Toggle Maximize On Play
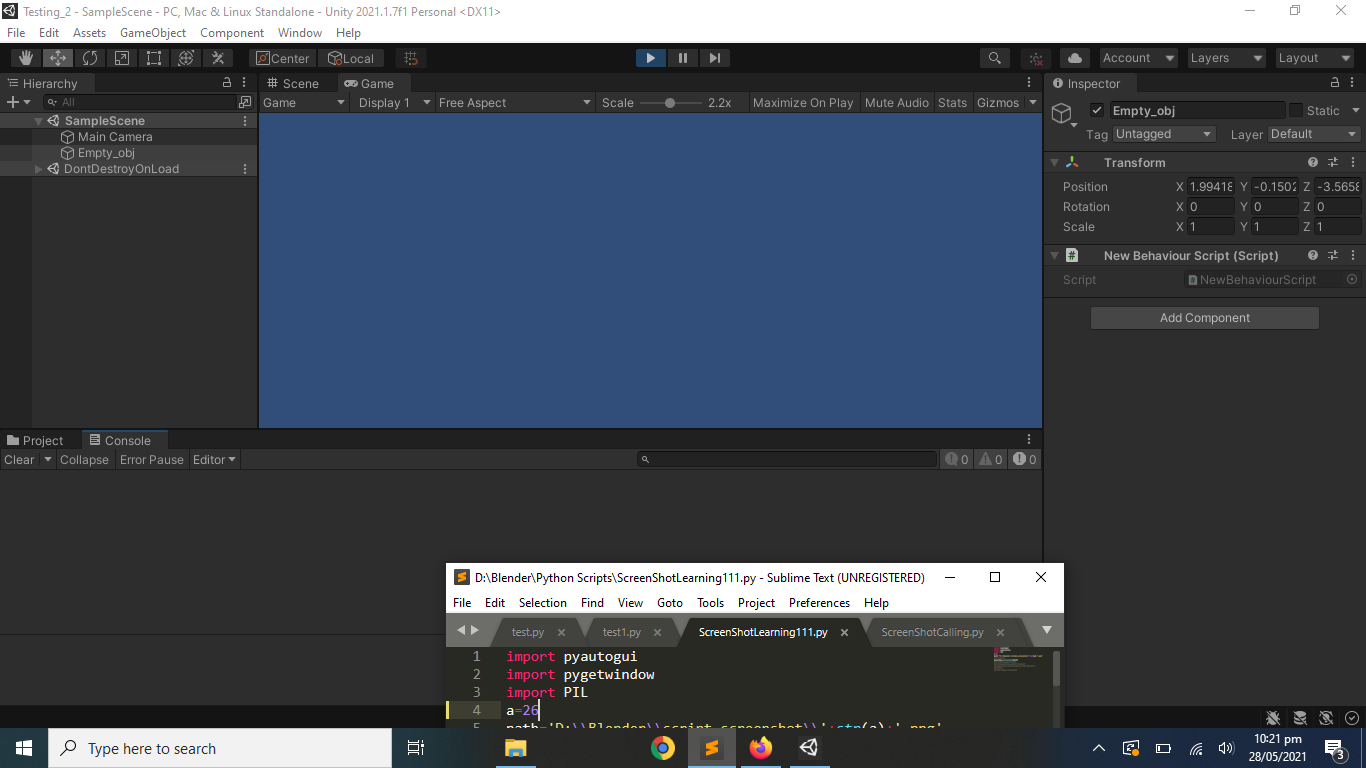1366x768 pixels. pyautogui.click(x=803, y=103)
